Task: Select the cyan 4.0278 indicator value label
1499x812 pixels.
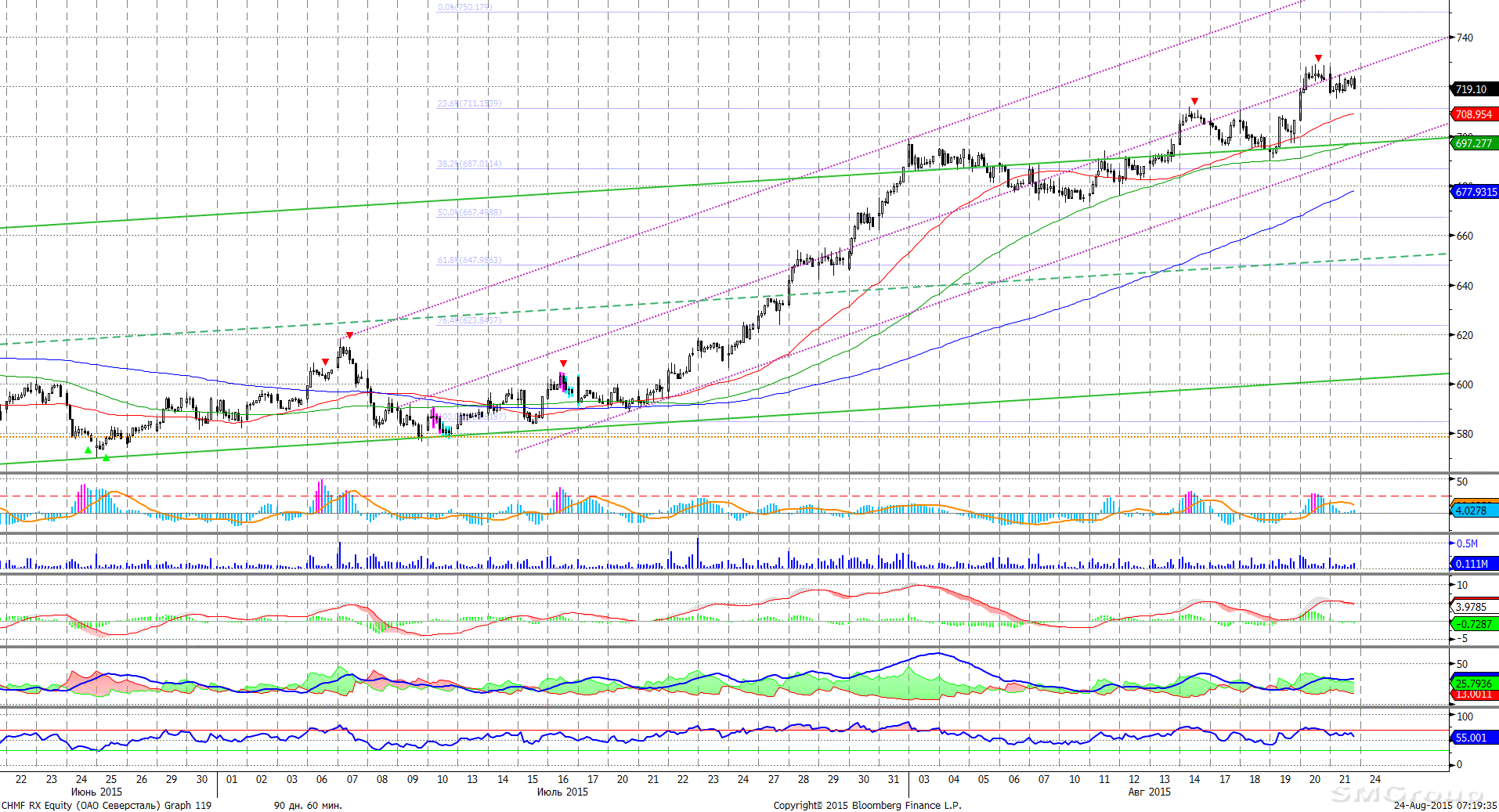Action: pos(1474,511)
